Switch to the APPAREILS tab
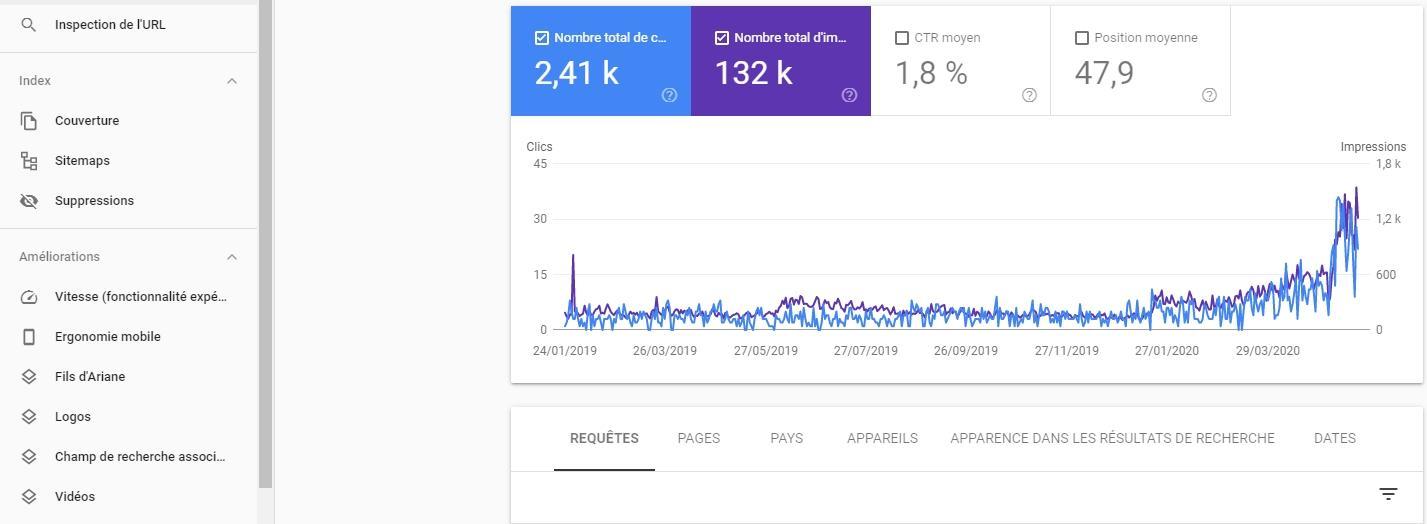The image size is (1427, 524). pyautogui.click(x=882, y=438)
